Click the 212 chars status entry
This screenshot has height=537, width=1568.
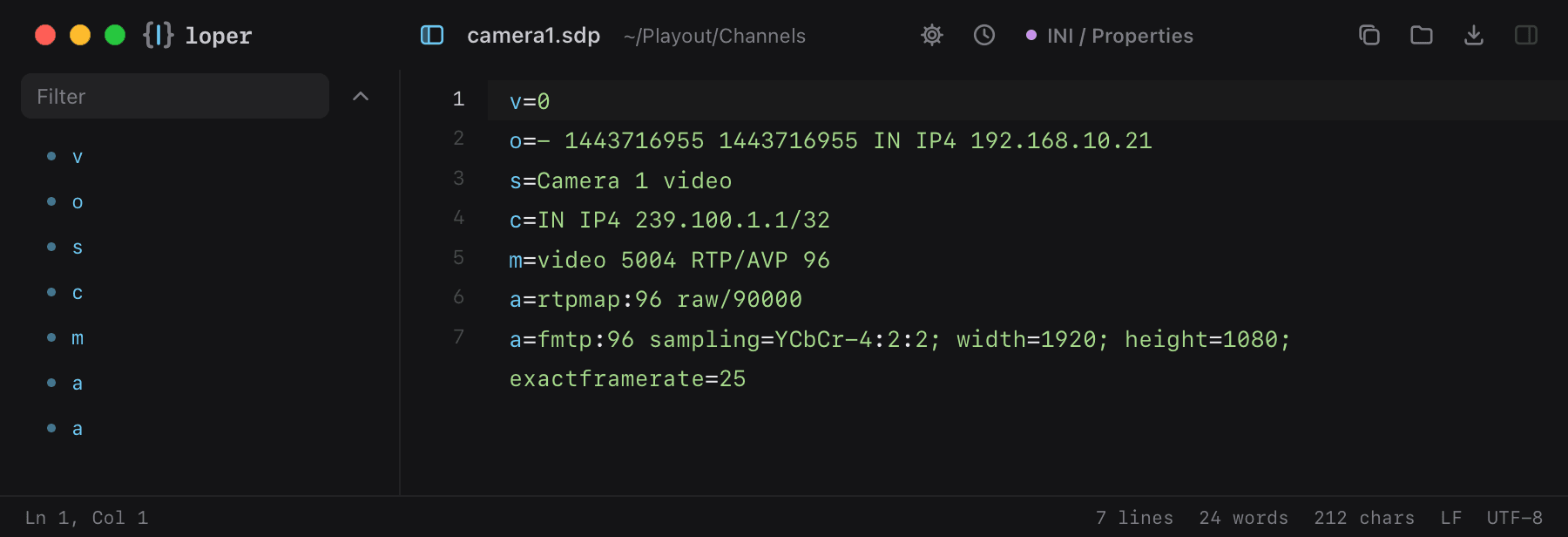(x=1364, y=518)
